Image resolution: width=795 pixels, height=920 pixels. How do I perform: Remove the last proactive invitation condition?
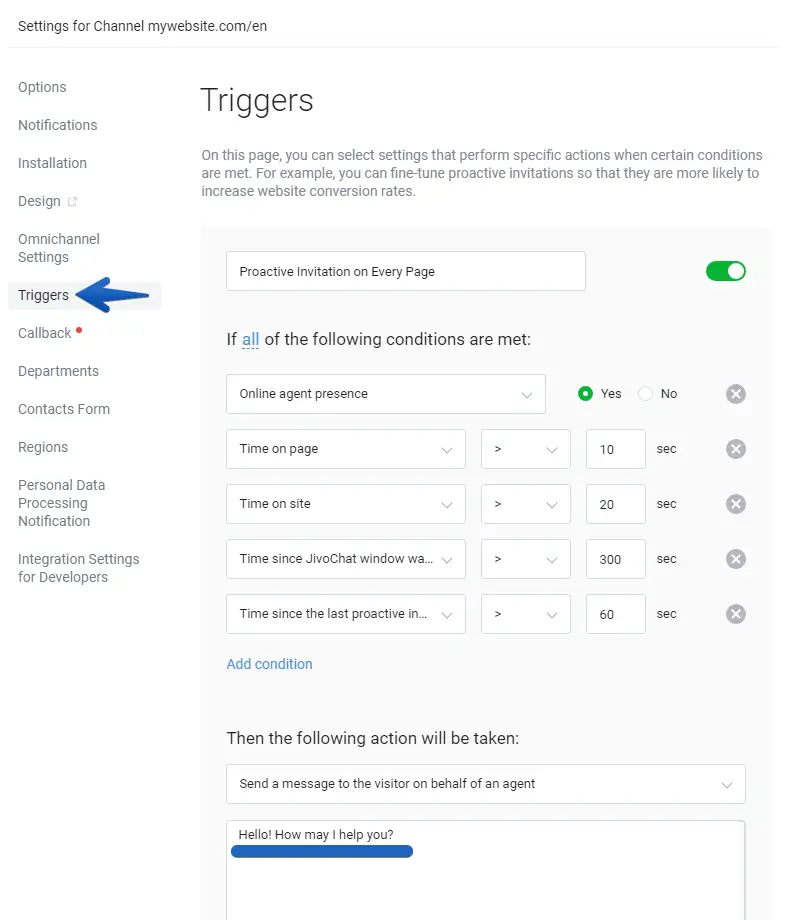735,614
